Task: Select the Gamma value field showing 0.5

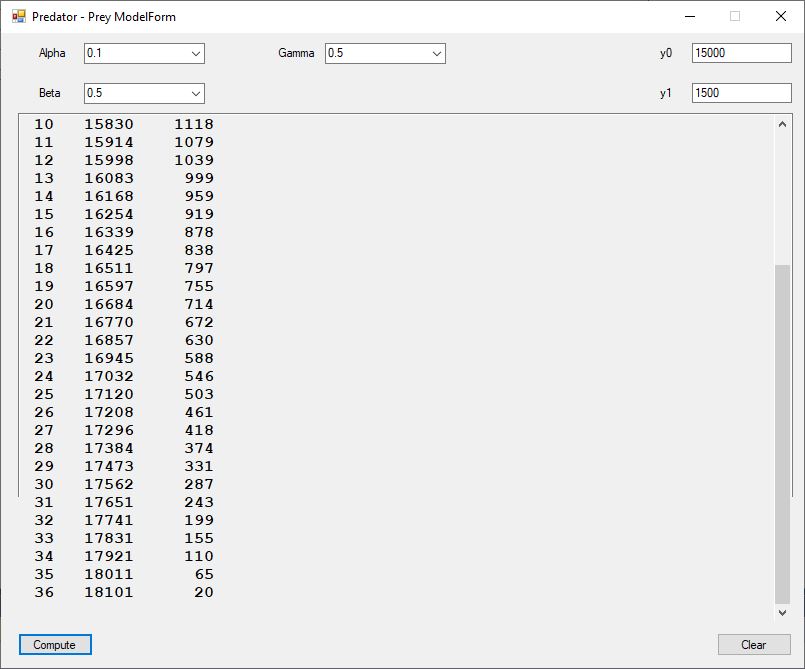Action: pos(375,54)
